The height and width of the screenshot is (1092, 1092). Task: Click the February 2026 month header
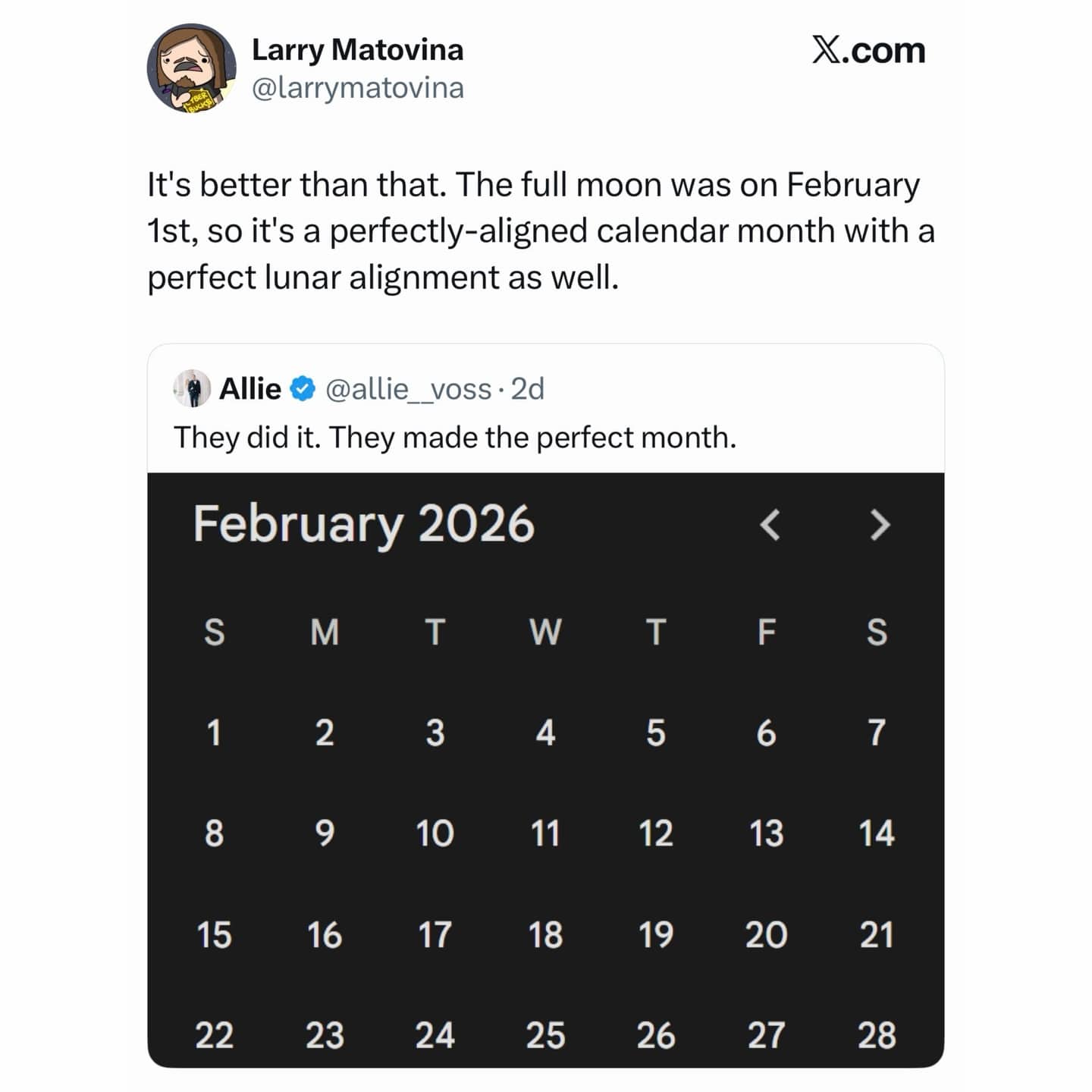click(363, 524)
